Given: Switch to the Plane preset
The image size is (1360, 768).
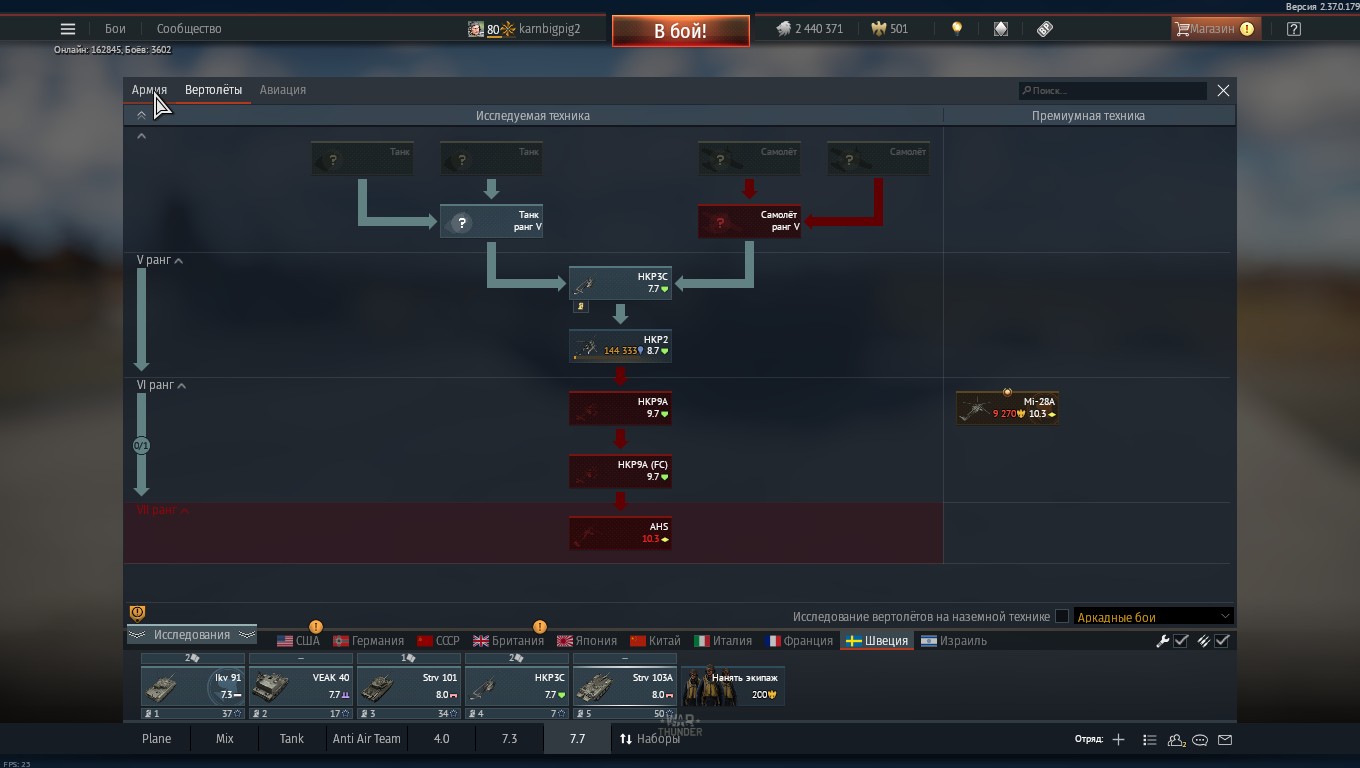Looking at the screenshot, I should pyautogui.click(x=156, y=739).
